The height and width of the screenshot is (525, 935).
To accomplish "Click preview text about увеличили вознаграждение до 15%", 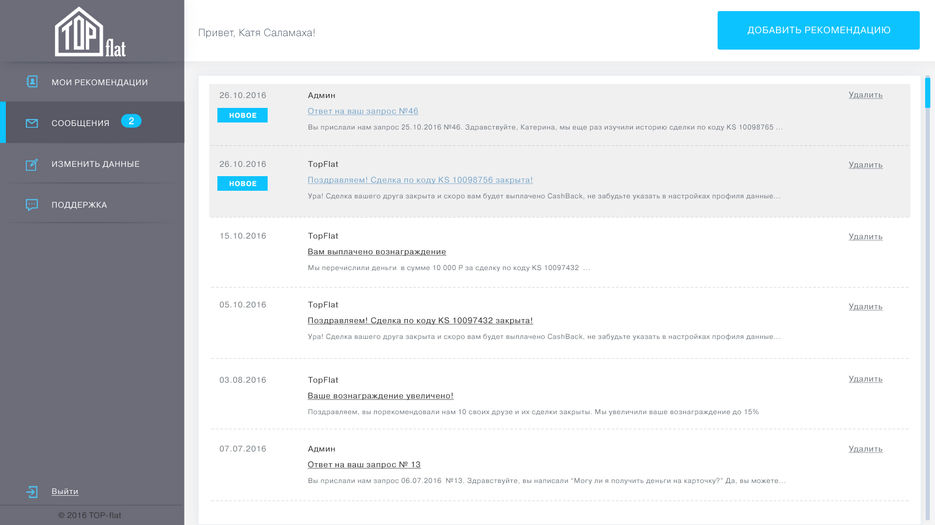I will (533, 412).
